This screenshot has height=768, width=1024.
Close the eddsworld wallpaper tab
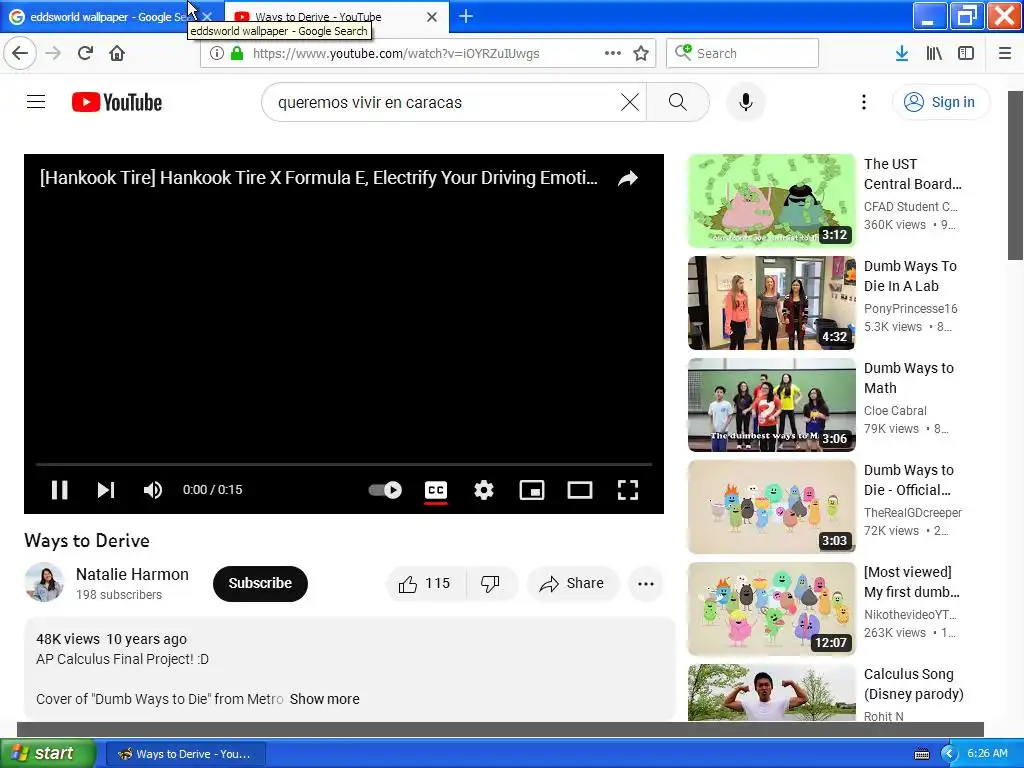click(x=208, y=16)
